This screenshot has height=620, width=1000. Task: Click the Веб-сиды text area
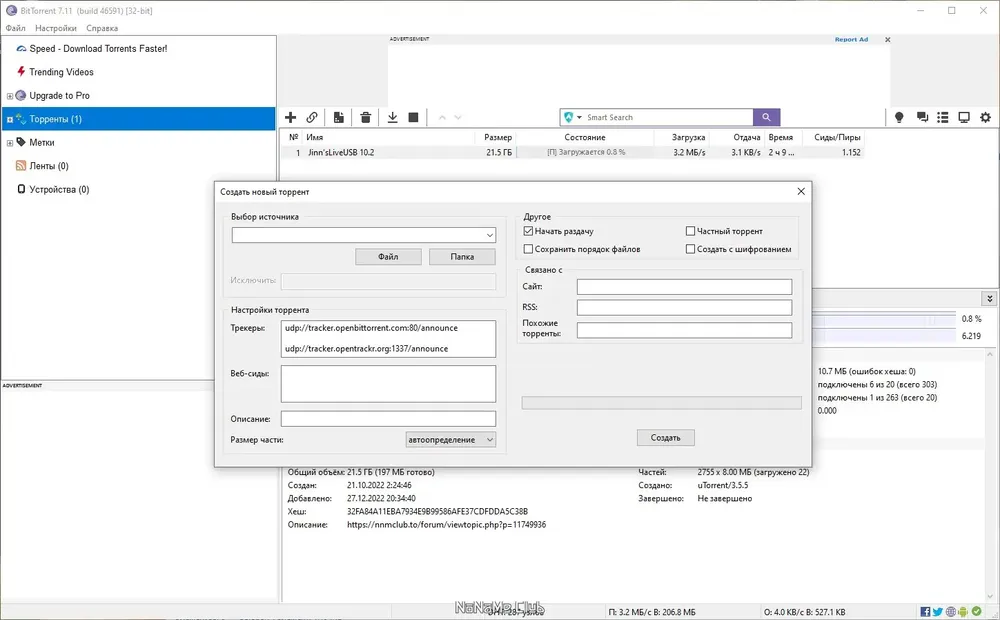388,383
